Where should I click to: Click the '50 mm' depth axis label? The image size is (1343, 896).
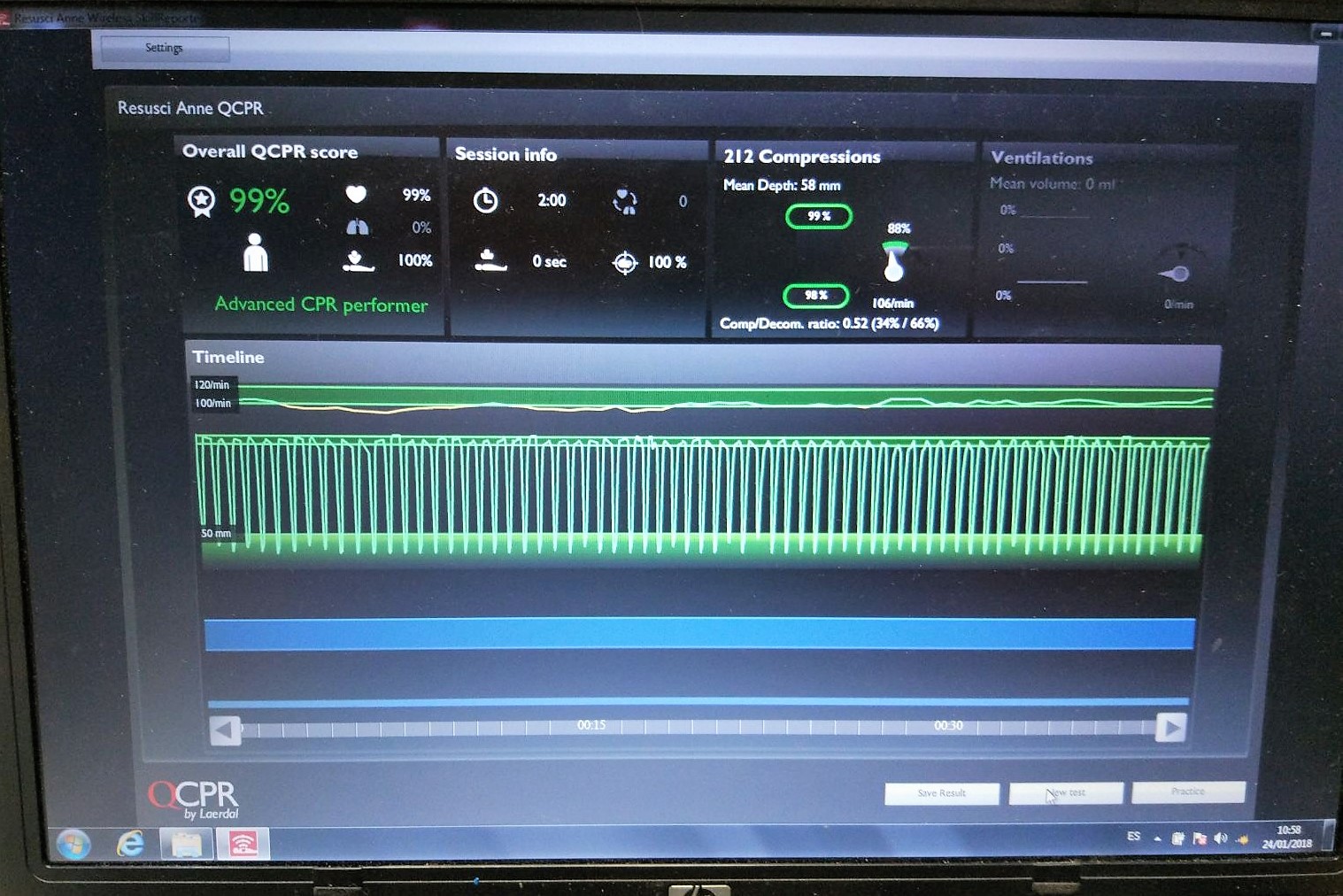coord(216,534)
